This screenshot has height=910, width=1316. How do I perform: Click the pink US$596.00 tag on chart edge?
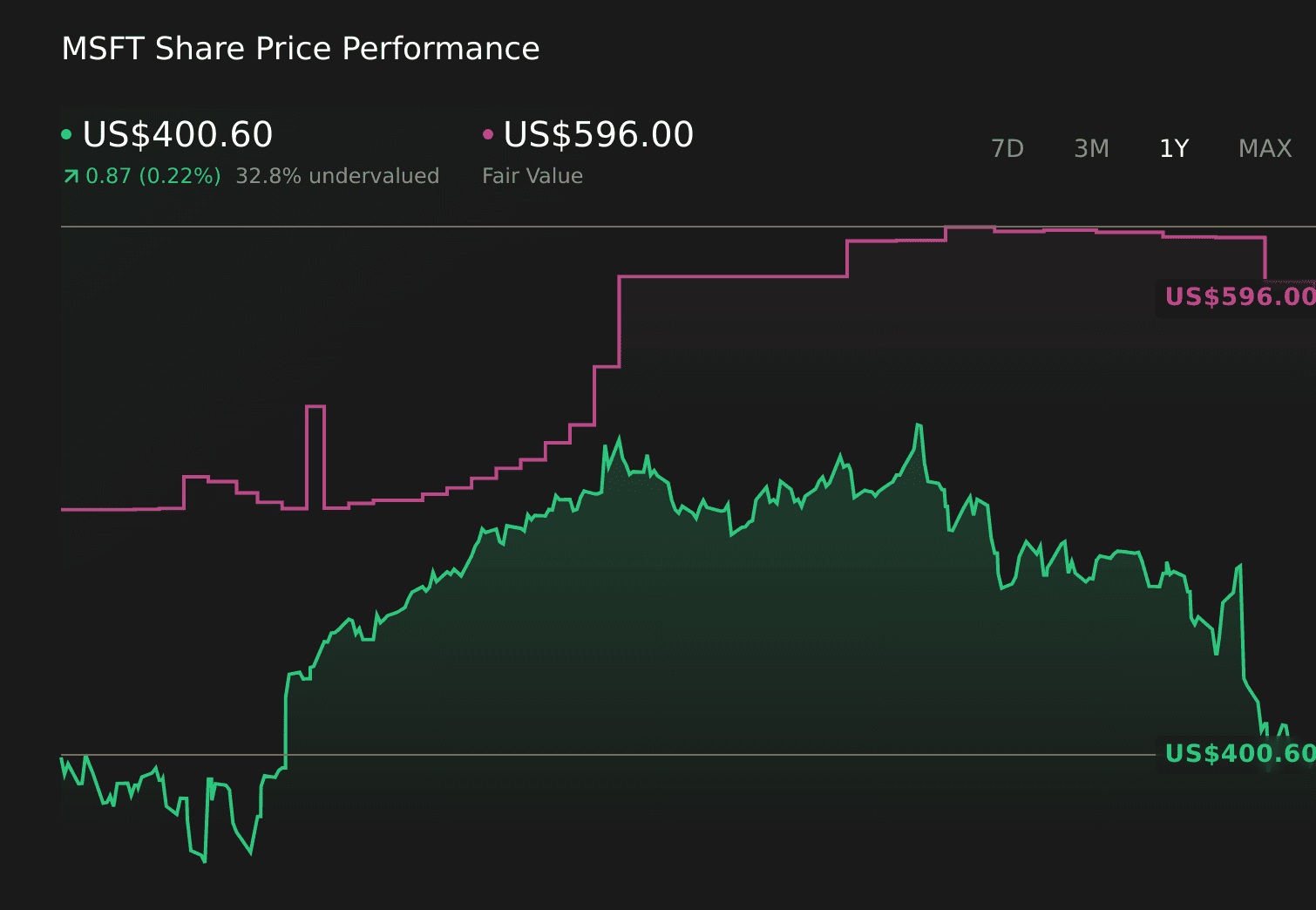(x=1239, y=297)
